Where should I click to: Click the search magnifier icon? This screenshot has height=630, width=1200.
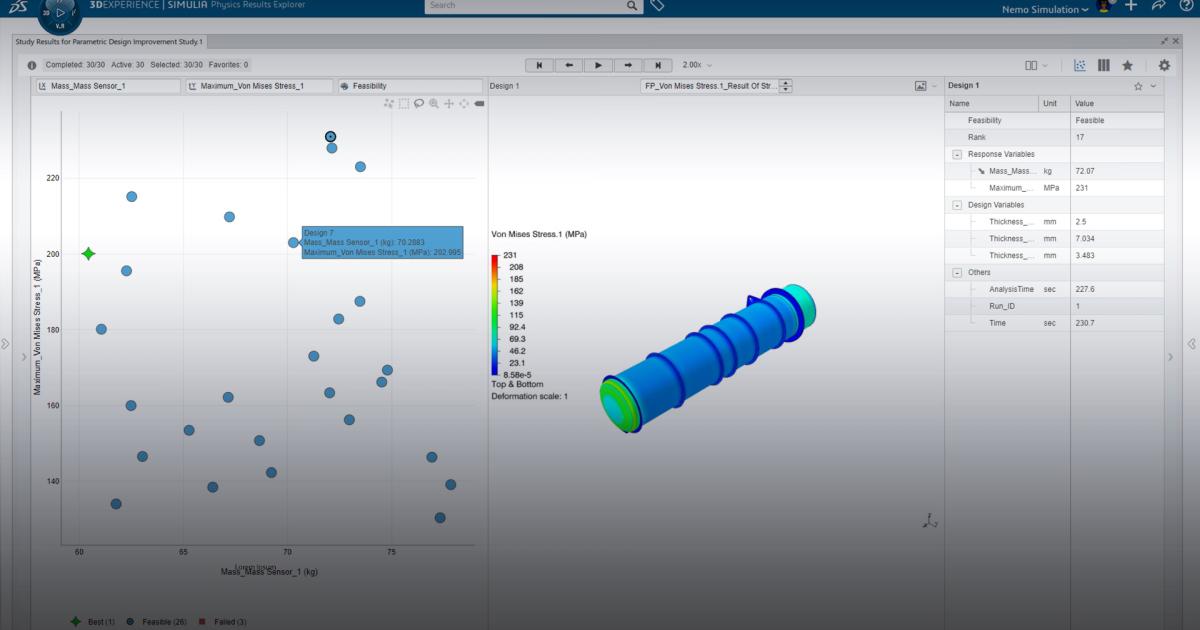[632, 5]
